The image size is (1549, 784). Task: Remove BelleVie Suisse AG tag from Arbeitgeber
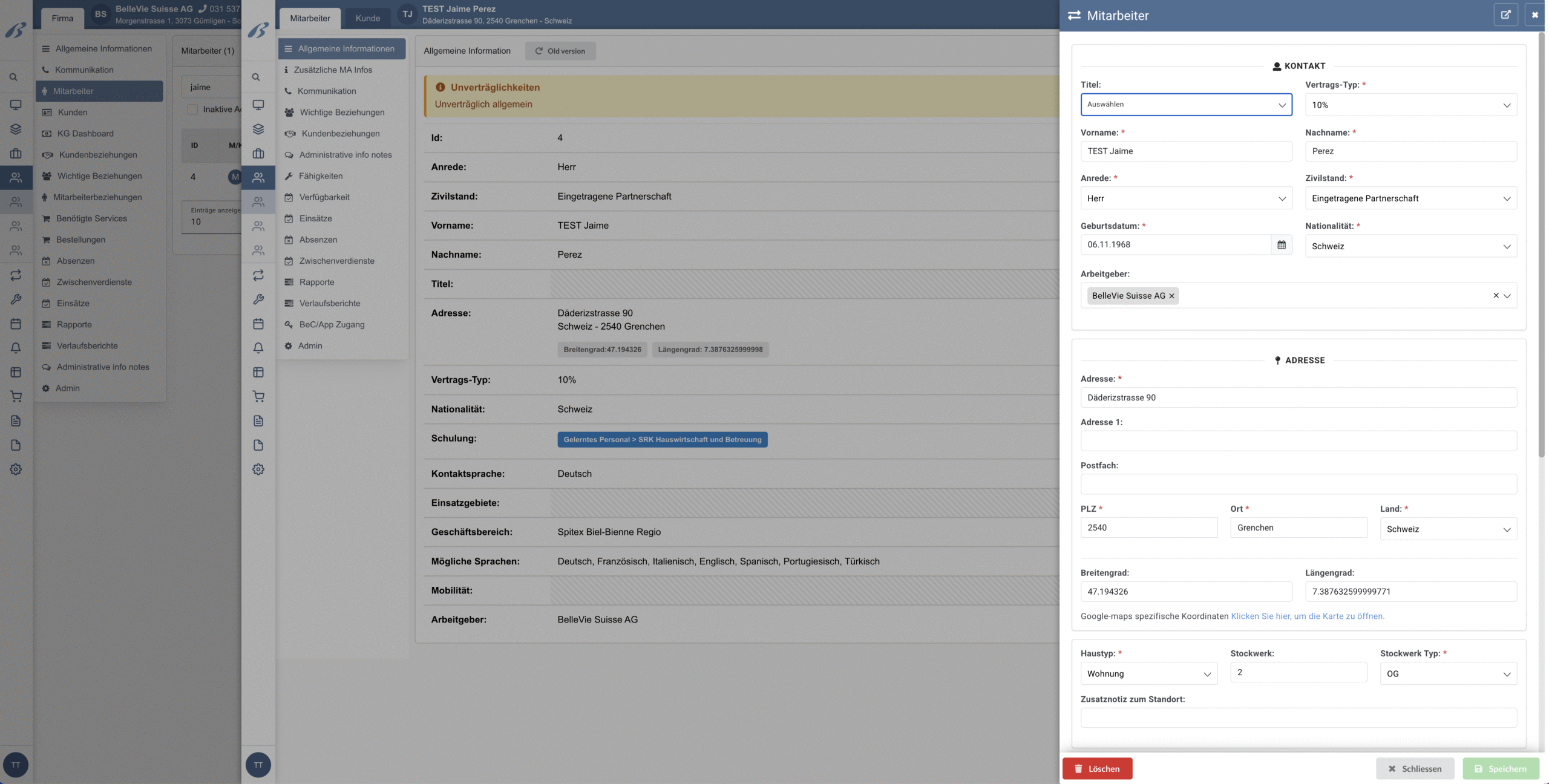(x=1171, y=296)
